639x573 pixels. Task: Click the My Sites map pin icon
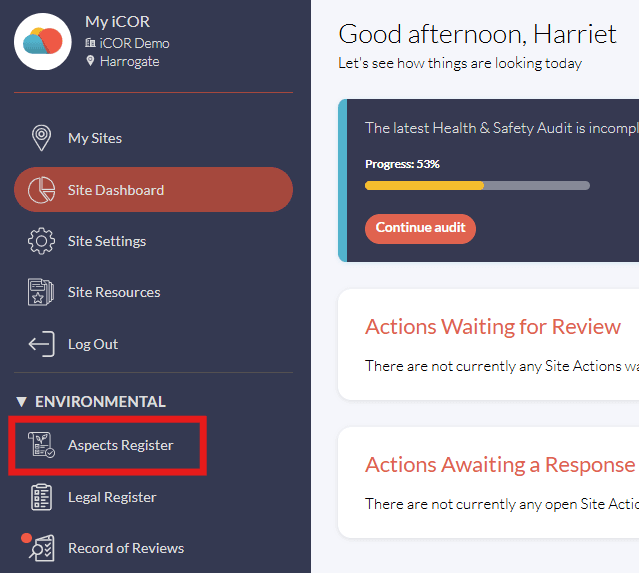[41, 138]
